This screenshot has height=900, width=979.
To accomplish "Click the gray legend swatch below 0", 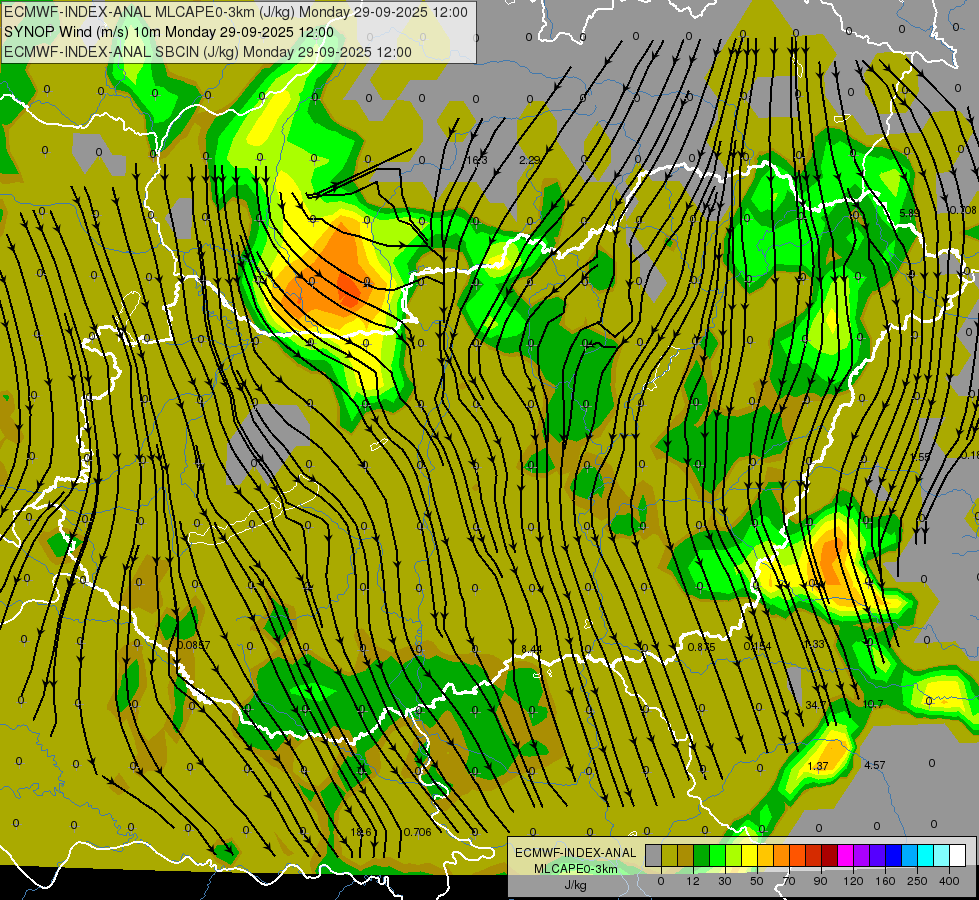I will [x=653, y=856].
